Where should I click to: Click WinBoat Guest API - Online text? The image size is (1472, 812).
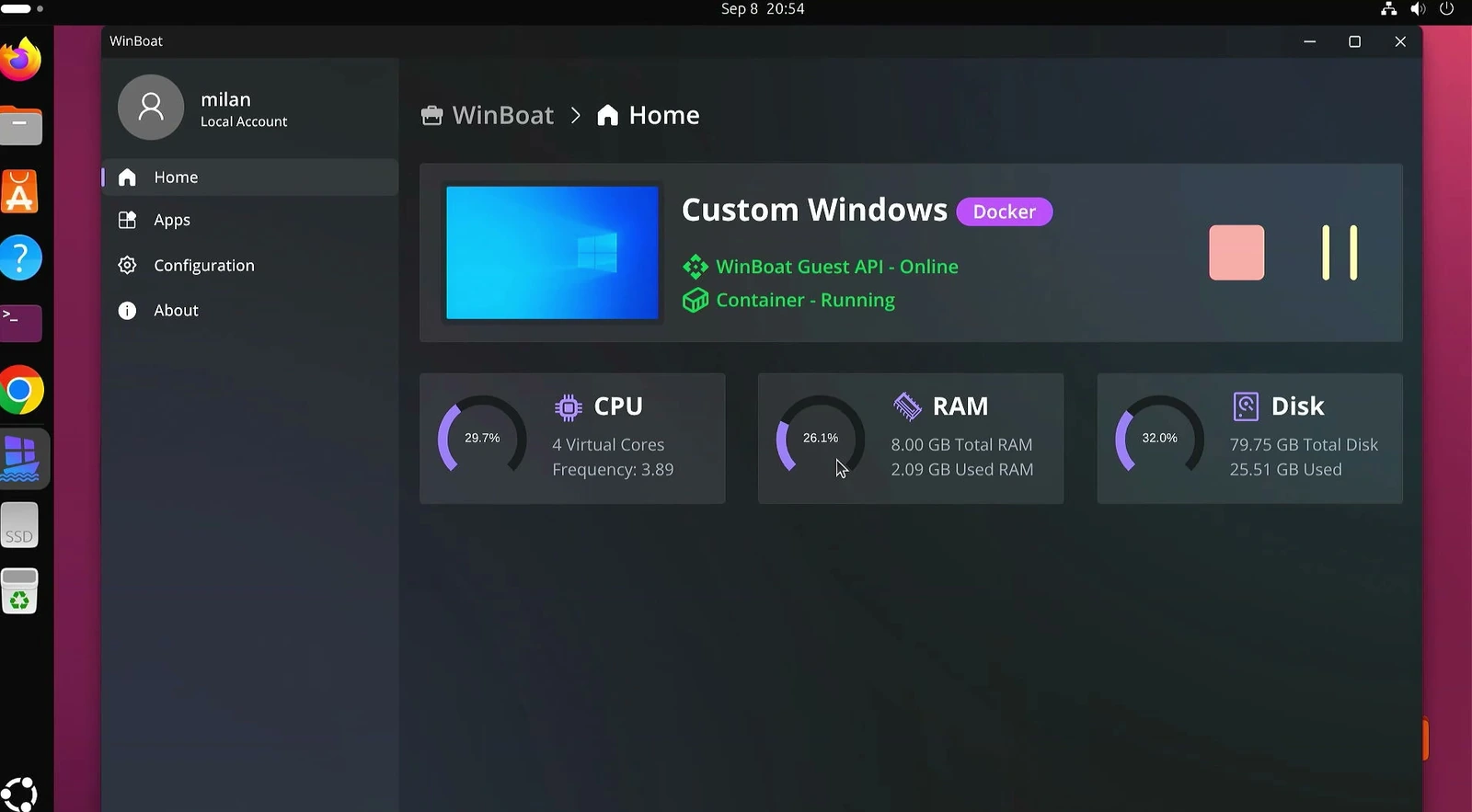(x=837, y=267)
